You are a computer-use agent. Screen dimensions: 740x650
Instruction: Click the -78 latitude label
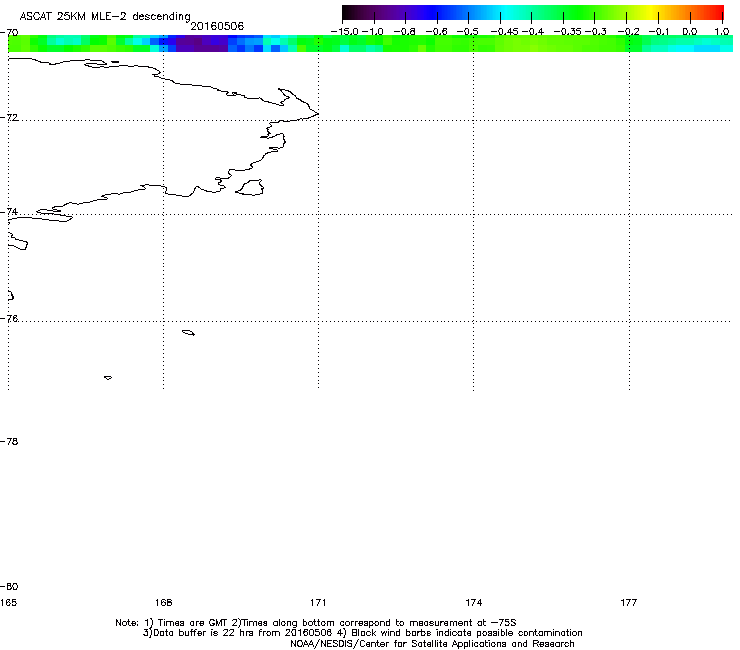(9, 441)
